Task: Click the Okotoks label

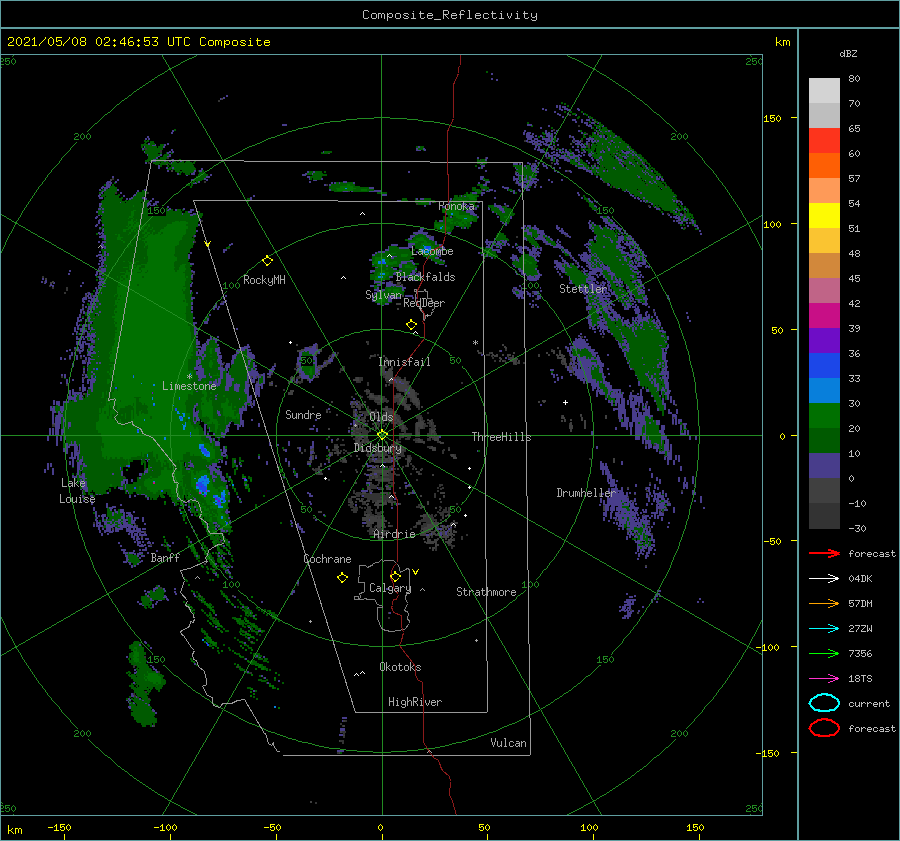Action: (x=400, y=666)
